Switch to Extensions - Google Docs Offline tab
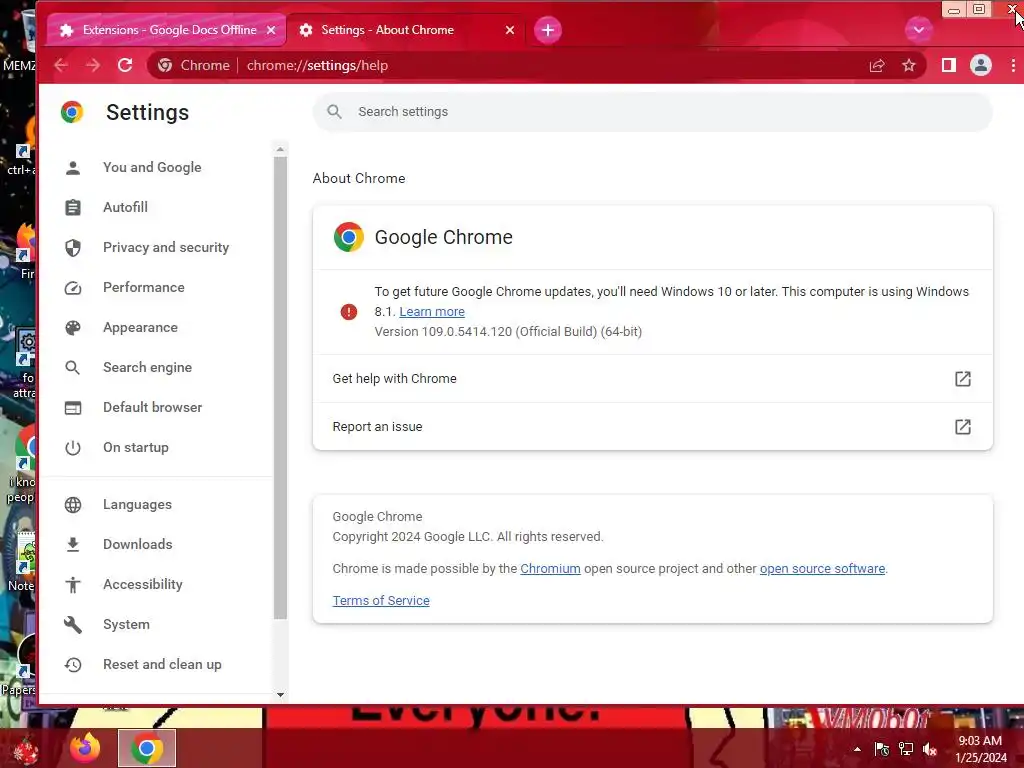 click(167, 30)
